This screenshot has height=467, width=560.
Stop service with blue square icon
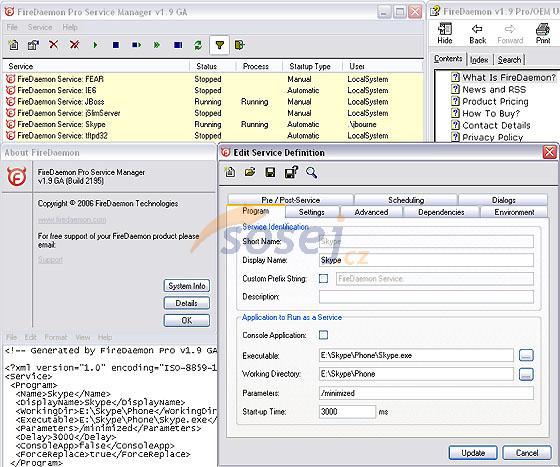click(116, 45)
